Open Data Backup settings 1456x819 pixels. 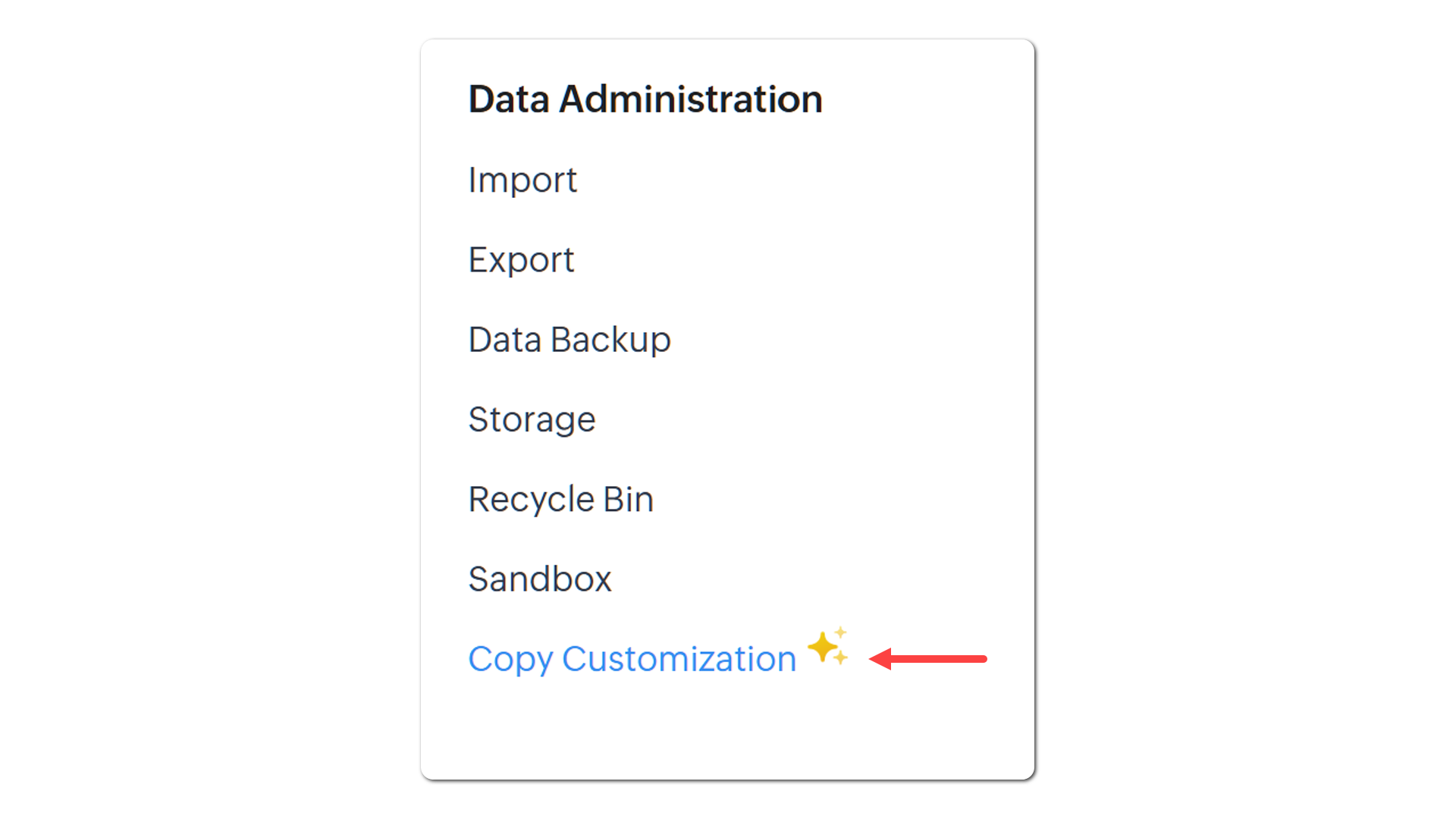(x=570, y=340)
